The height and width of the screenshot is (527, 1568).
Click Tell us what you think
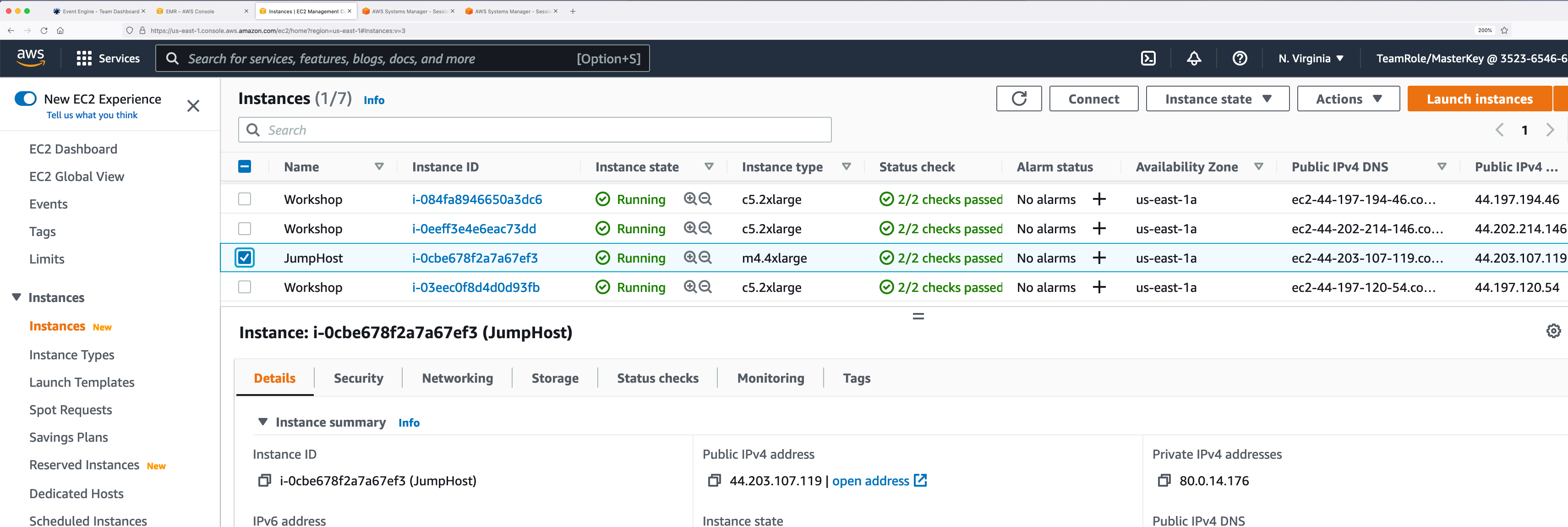pos(92,115)
